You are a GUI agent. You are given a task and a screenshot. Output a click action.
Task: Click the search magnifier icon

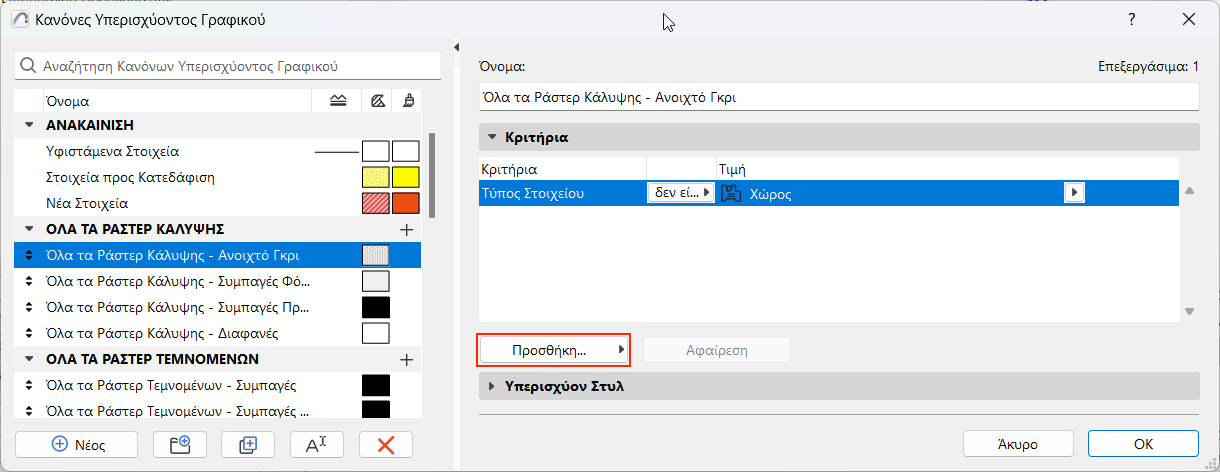click(x=28, y=66)
